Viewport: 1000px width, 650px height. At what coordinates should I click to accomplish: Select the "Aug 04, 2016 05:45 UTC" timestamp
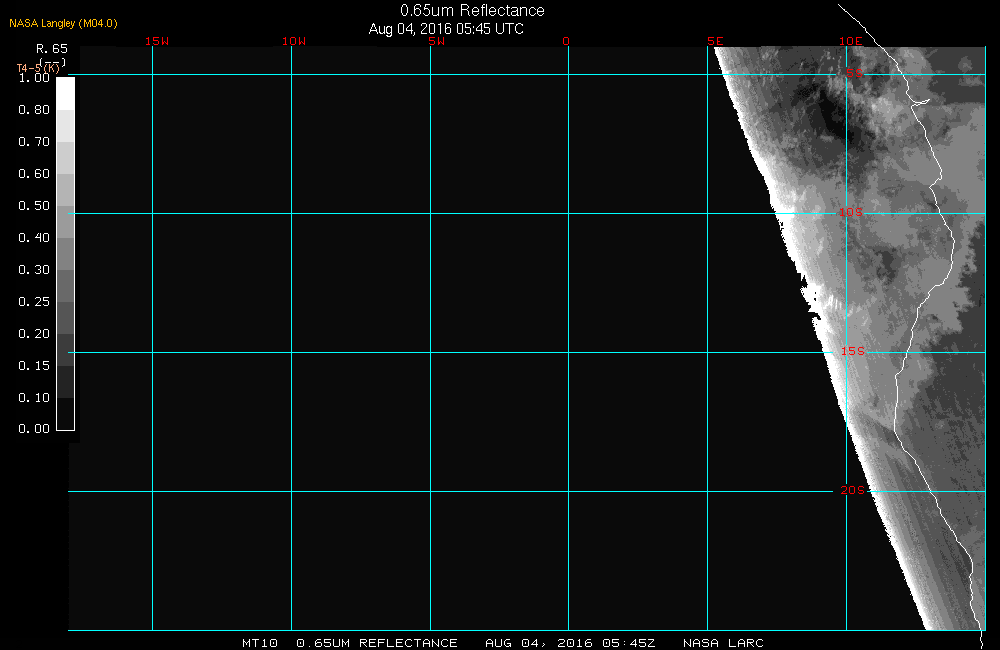pyautogui.click(x=446, y=29)
